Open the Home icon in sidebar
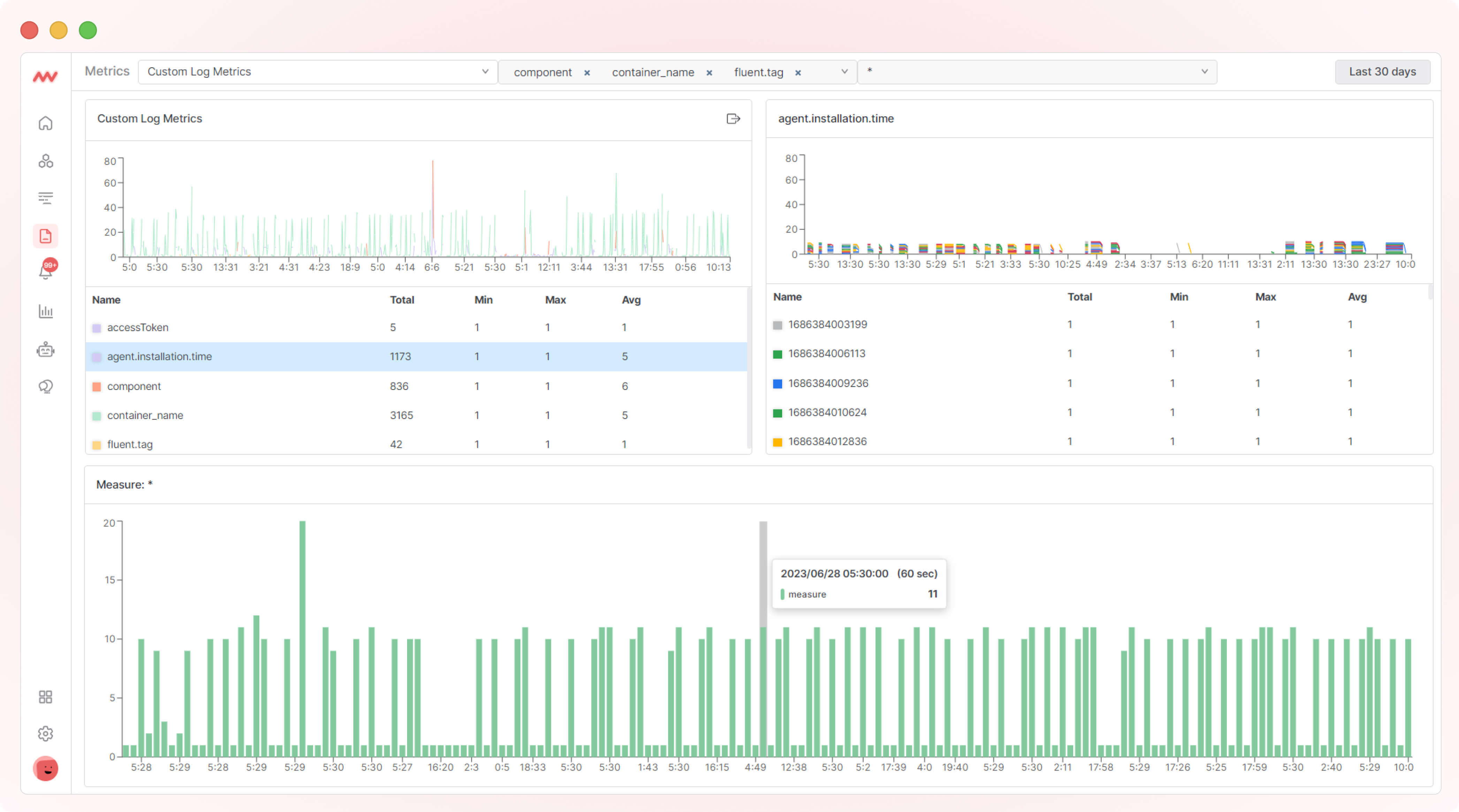This screenshot has width=1459, height=812. [45, 123]
